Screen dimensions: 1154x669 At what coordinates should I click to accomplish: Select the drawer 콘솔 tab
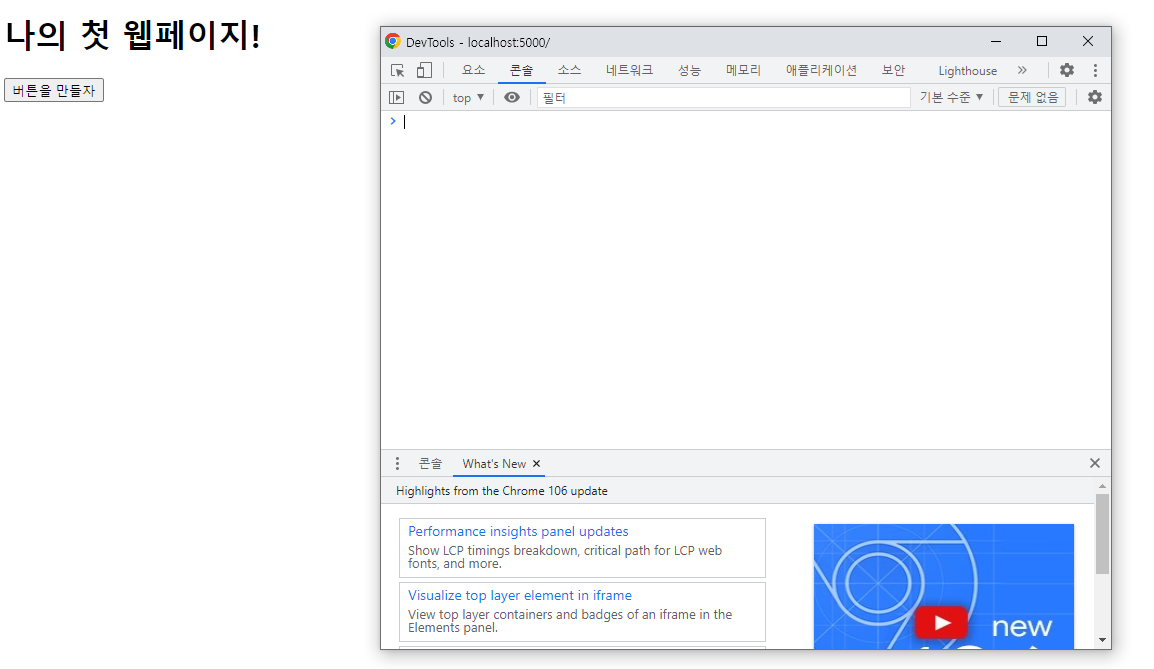tap(430, 464)
